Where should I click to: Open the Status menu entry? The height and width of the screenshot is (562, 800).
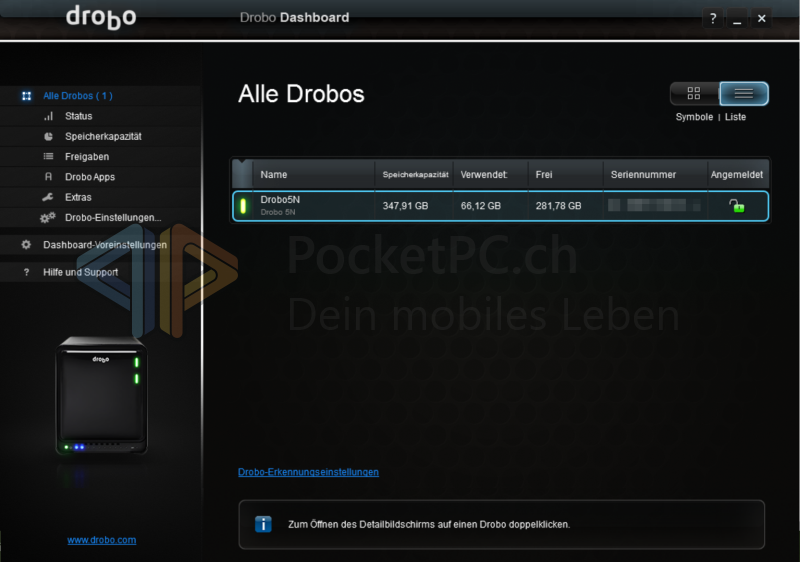(x=79, y=116)
